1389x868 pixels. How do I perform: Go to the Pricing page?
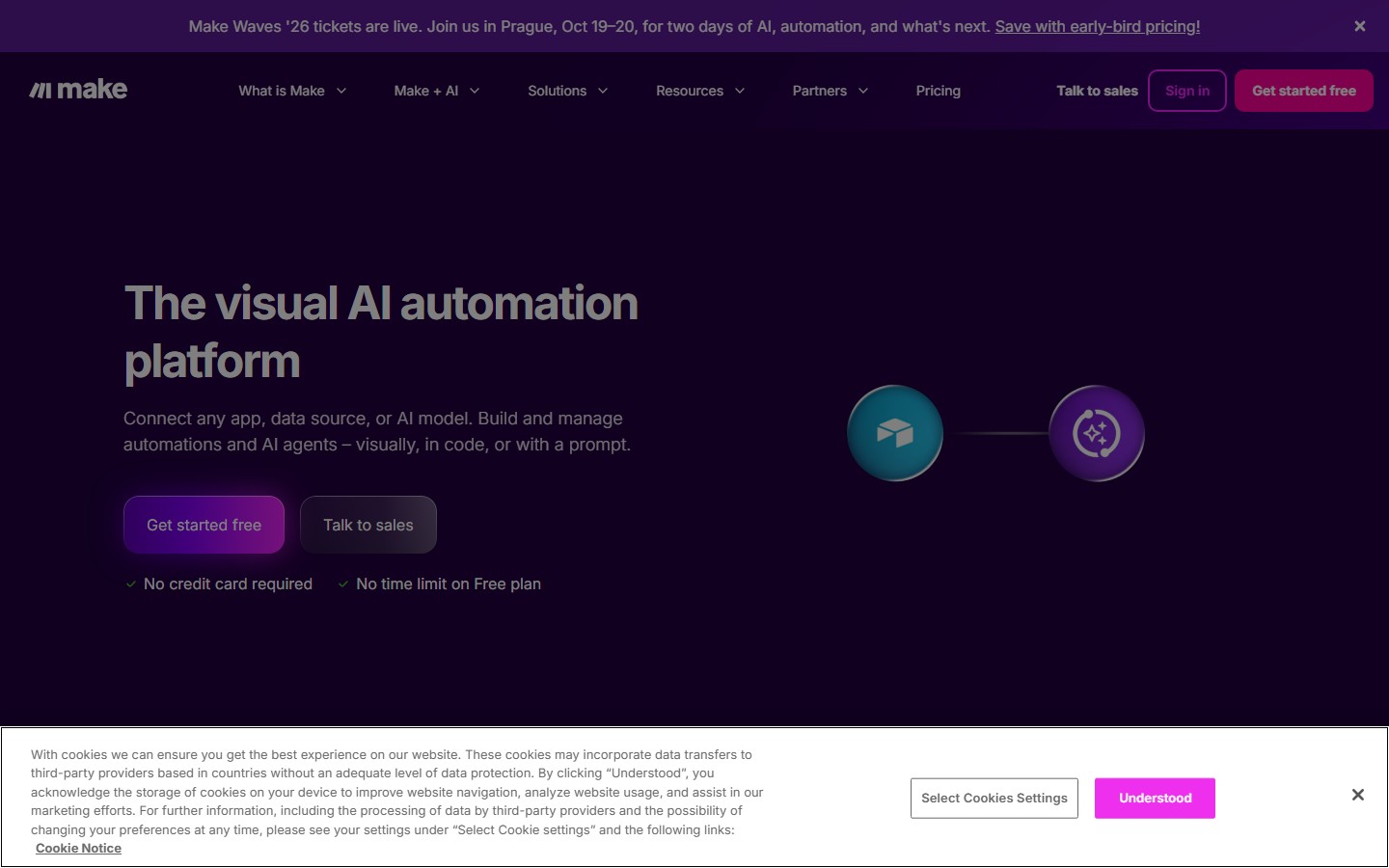(x=939, y=91)
